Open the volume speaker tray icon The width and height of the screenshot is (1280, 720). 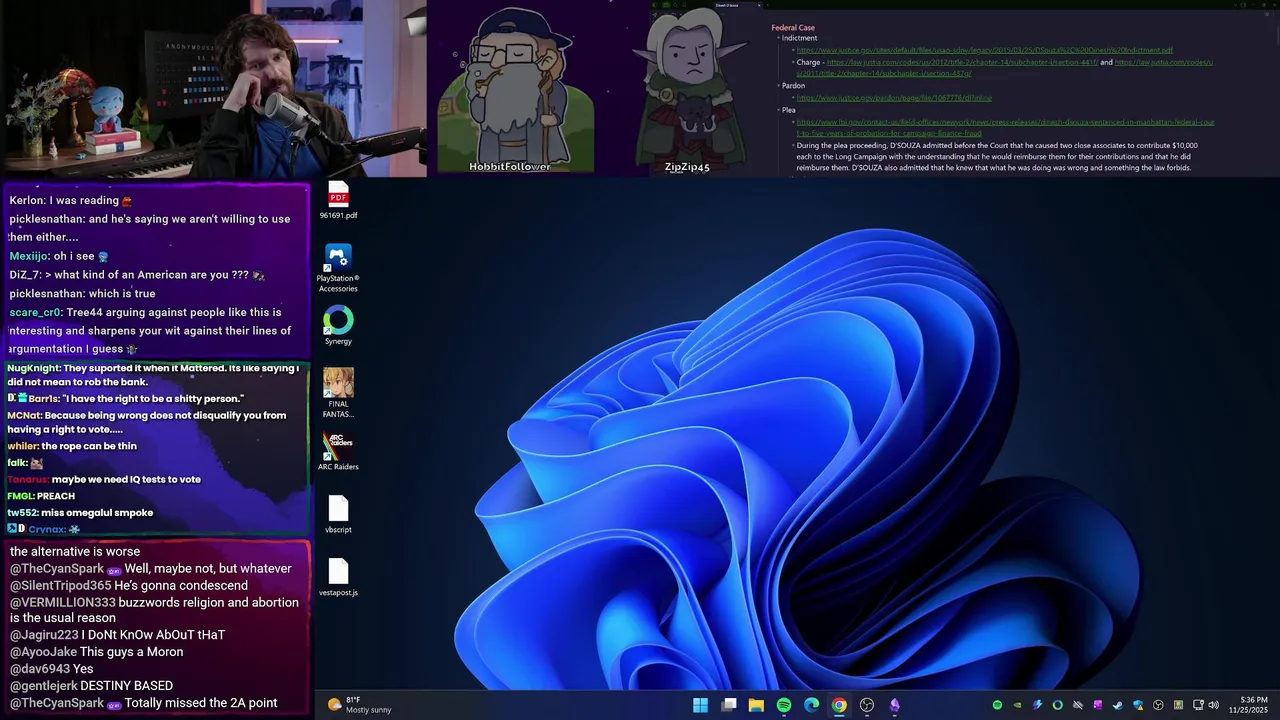pos(1214,705)
